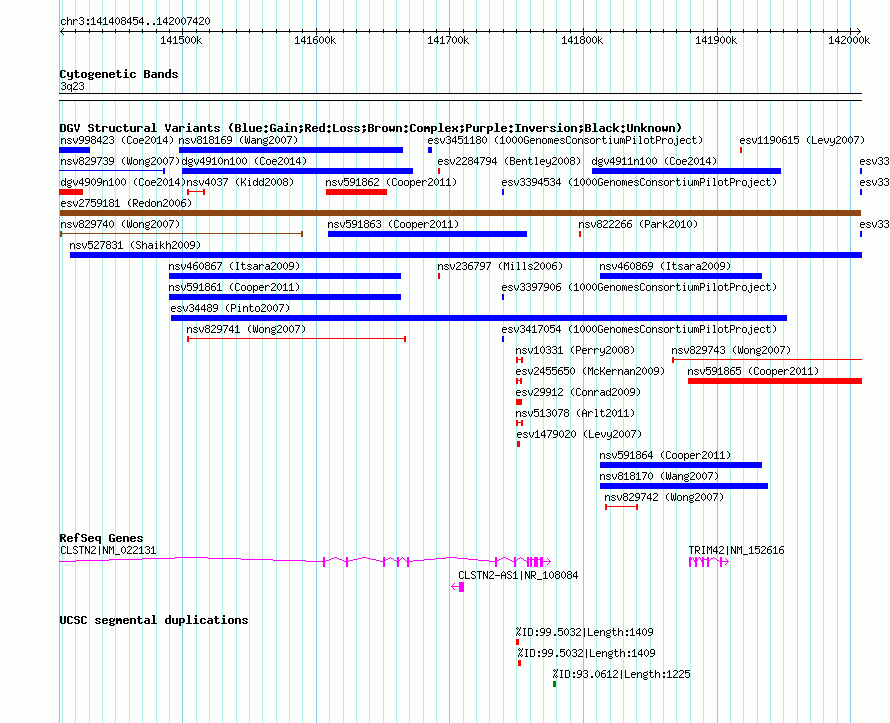Click the 3q23 band label
Image resolution: width=890 pixels, height=723 pixels.
click(x=72, y=87)
